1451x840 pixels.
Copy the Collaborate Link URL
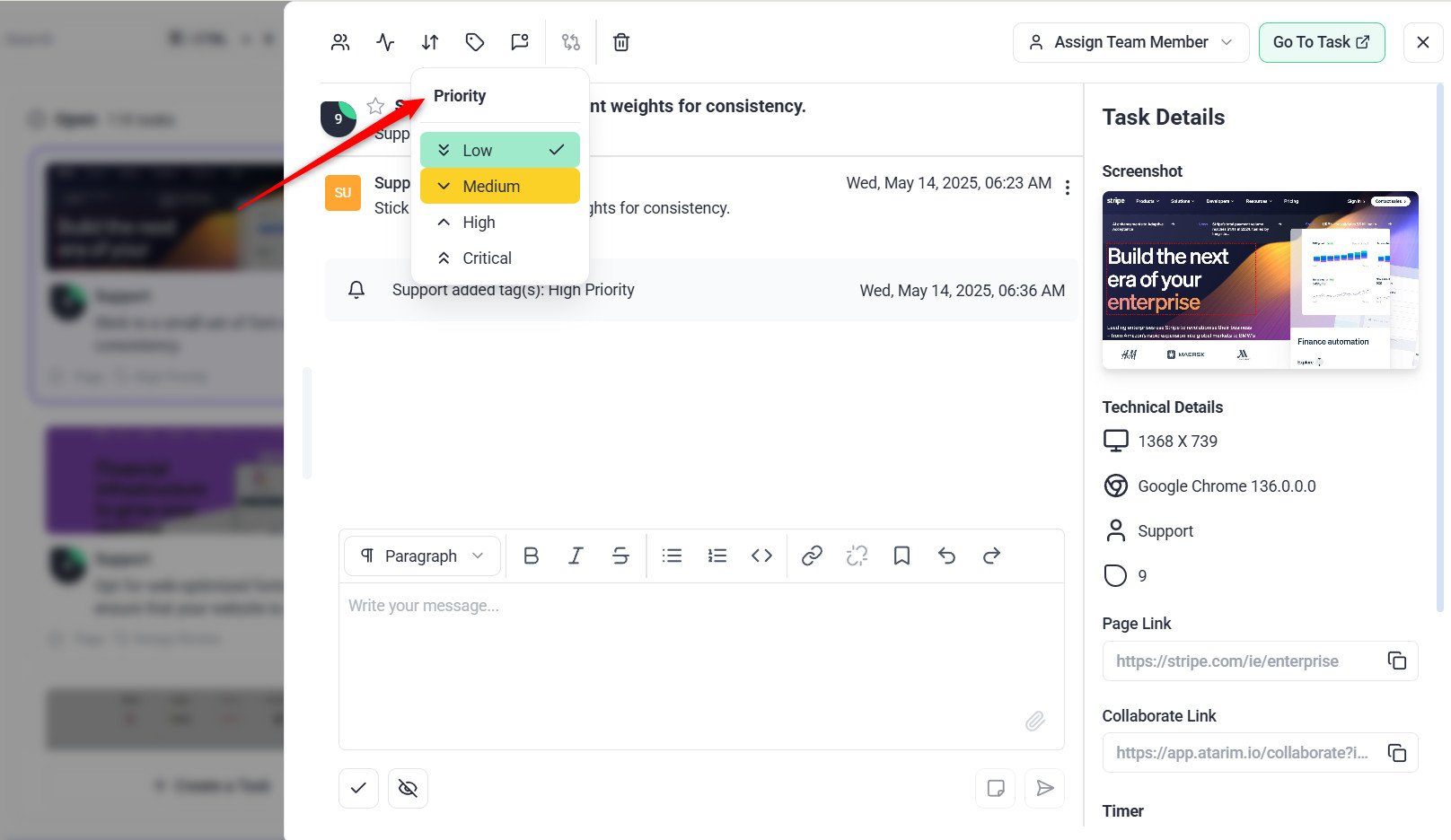point(1396,753)
